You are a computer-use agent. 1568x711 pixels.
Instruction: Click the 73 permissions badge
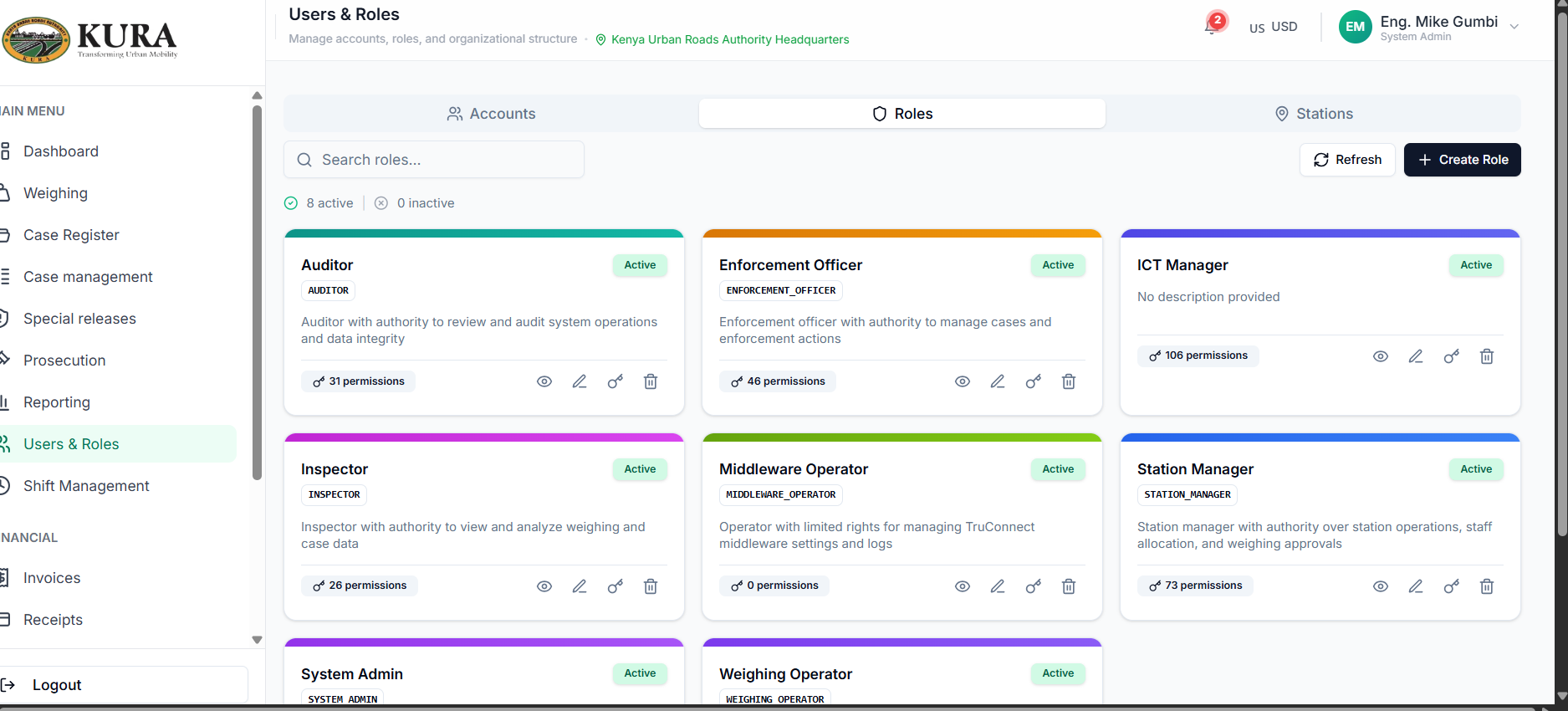coord(1195,586)
